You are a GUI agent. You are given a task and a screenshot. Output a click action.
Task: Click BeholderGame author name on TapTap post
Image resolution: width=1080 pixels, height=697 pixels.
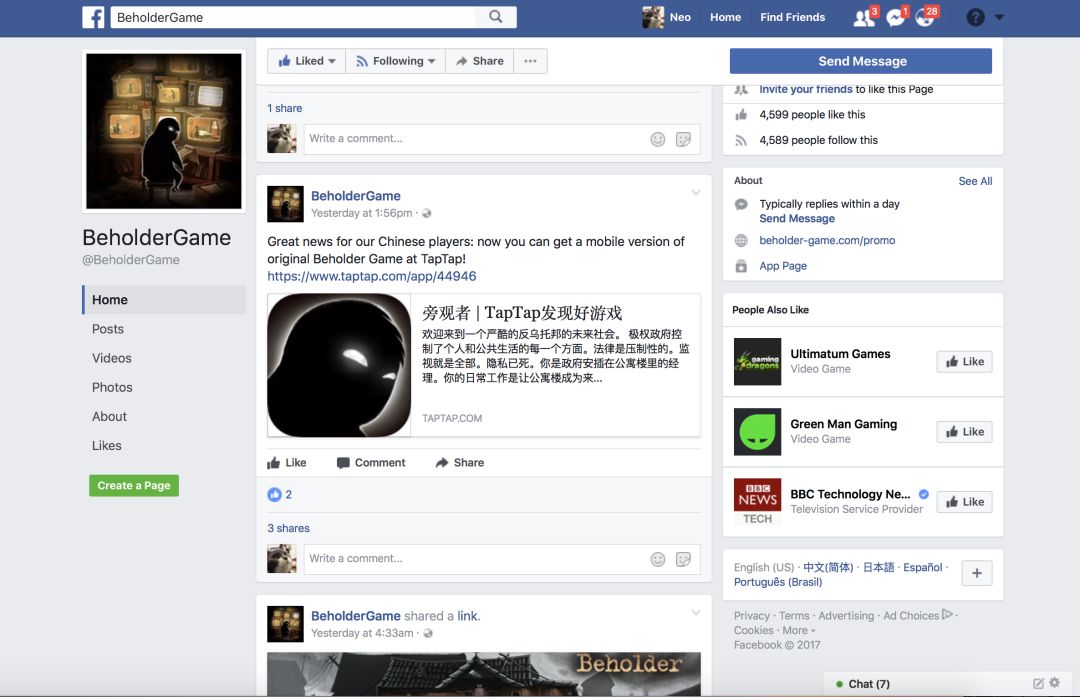[355, 196]
